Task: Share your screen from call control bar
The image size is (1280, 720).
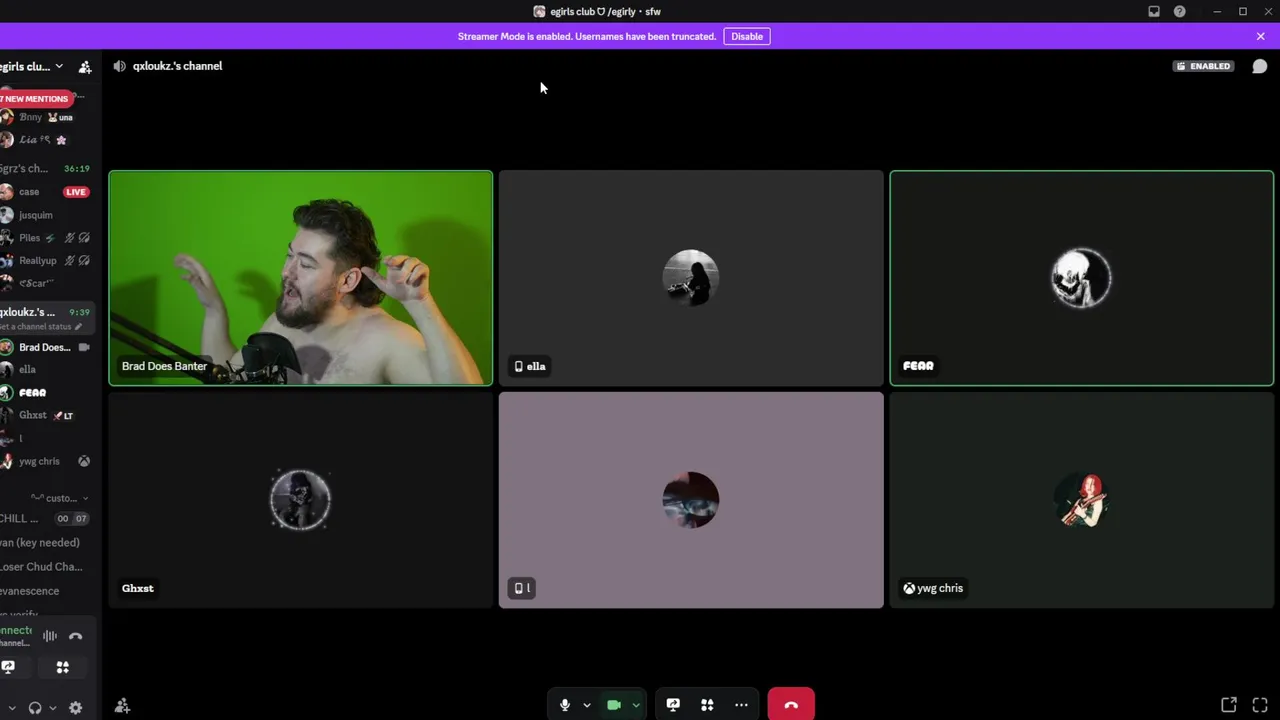Action: click(673, 705)
